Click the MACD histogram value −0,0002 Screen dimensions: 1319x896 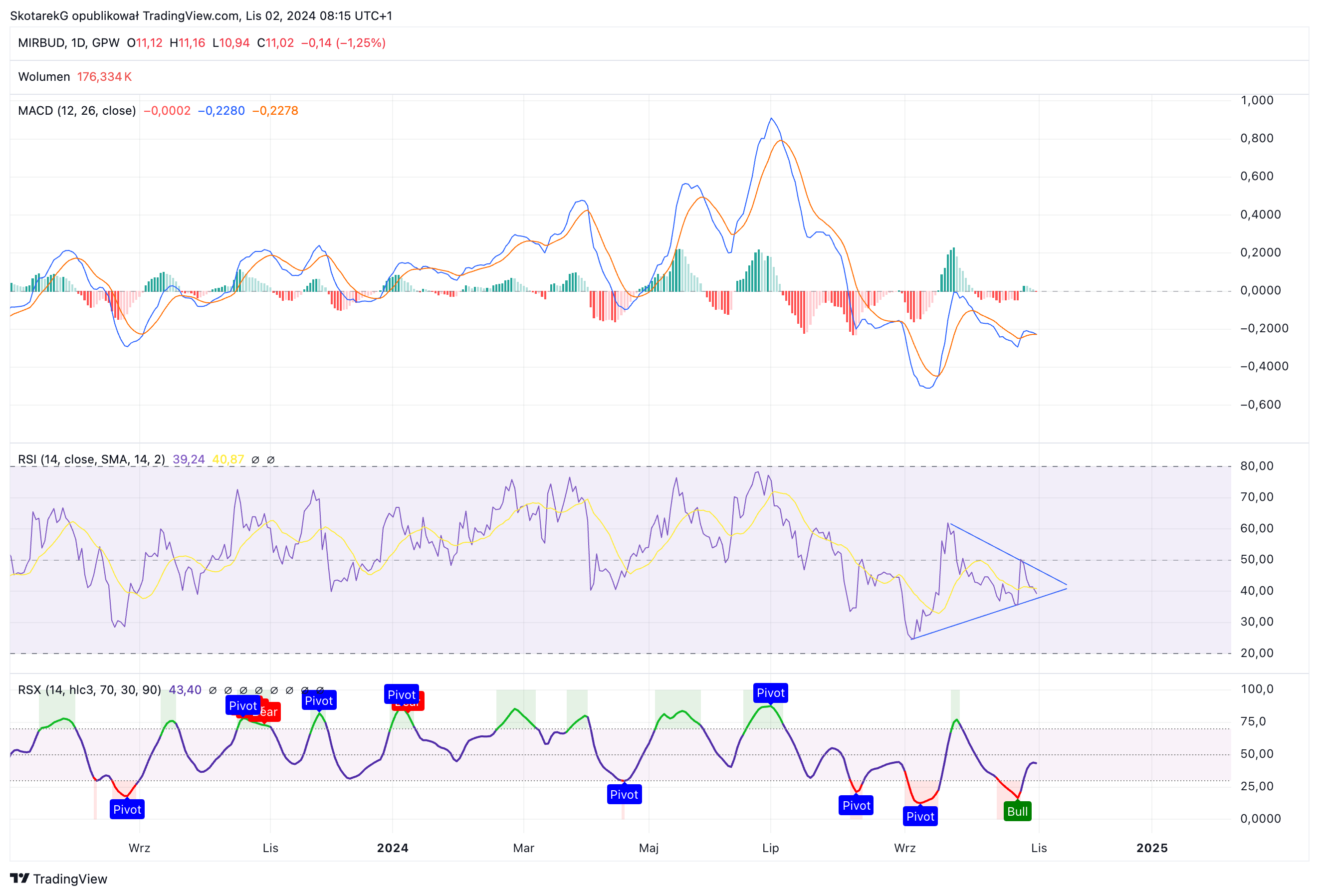[167, 111]
